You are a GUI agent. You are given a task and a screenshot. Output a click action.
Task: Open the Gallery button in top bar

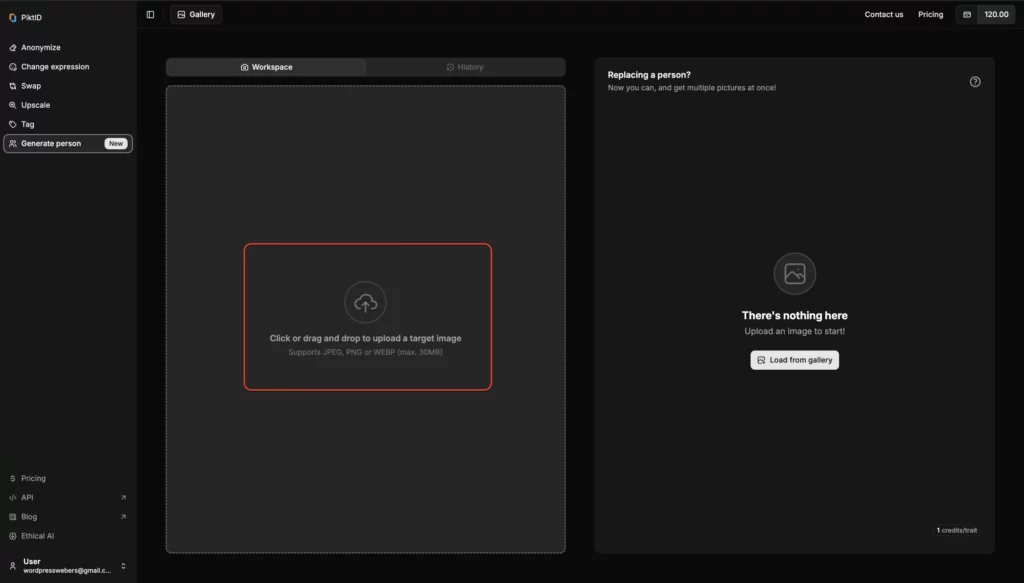click(196, 15)
